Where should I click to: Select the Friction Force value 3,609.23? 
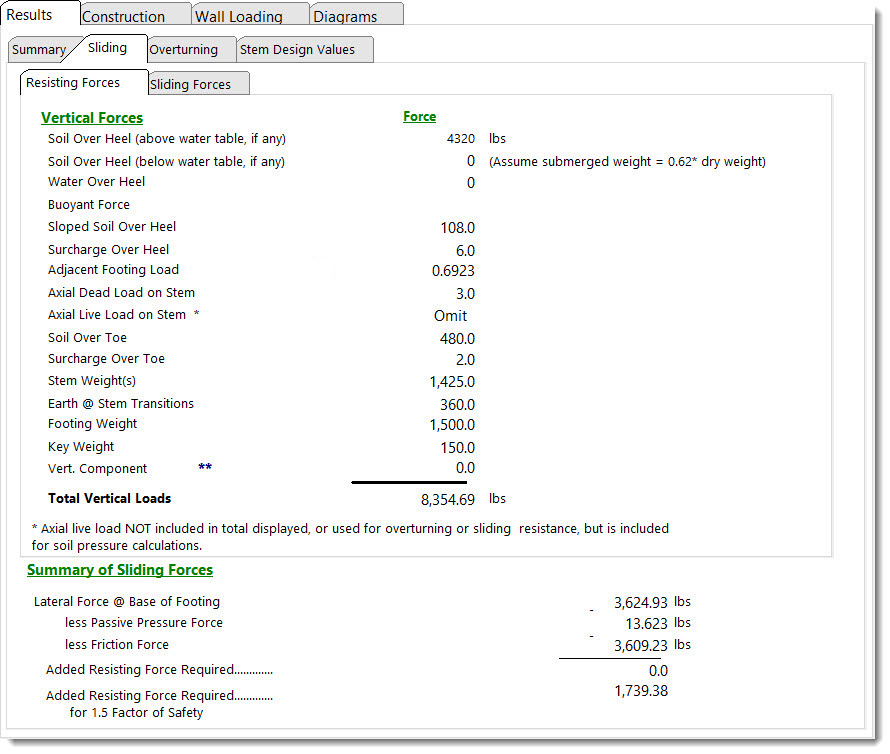641,646
